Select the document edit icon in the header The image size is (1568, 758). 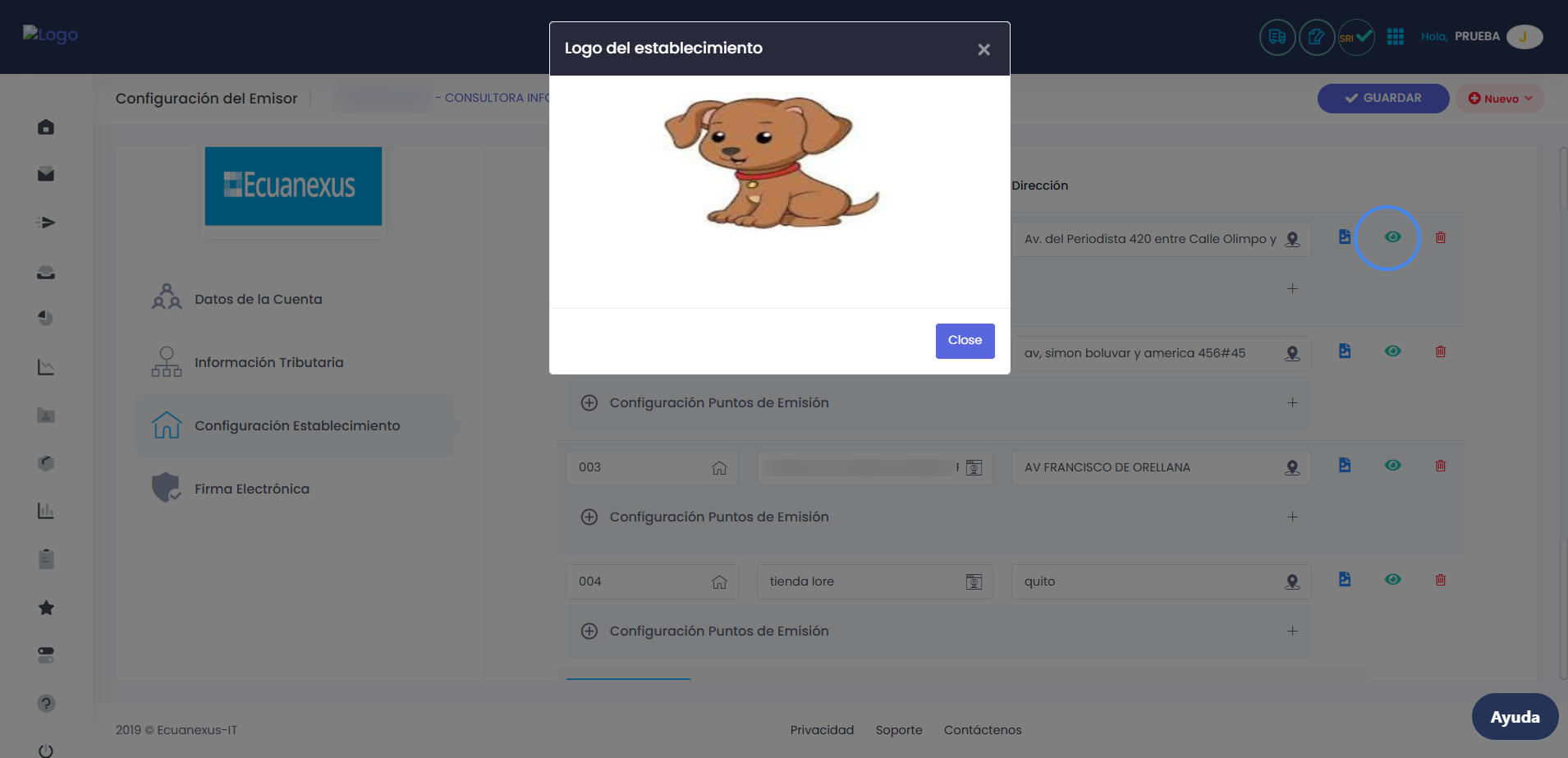pyautogui.click(x=1316, y=37)
